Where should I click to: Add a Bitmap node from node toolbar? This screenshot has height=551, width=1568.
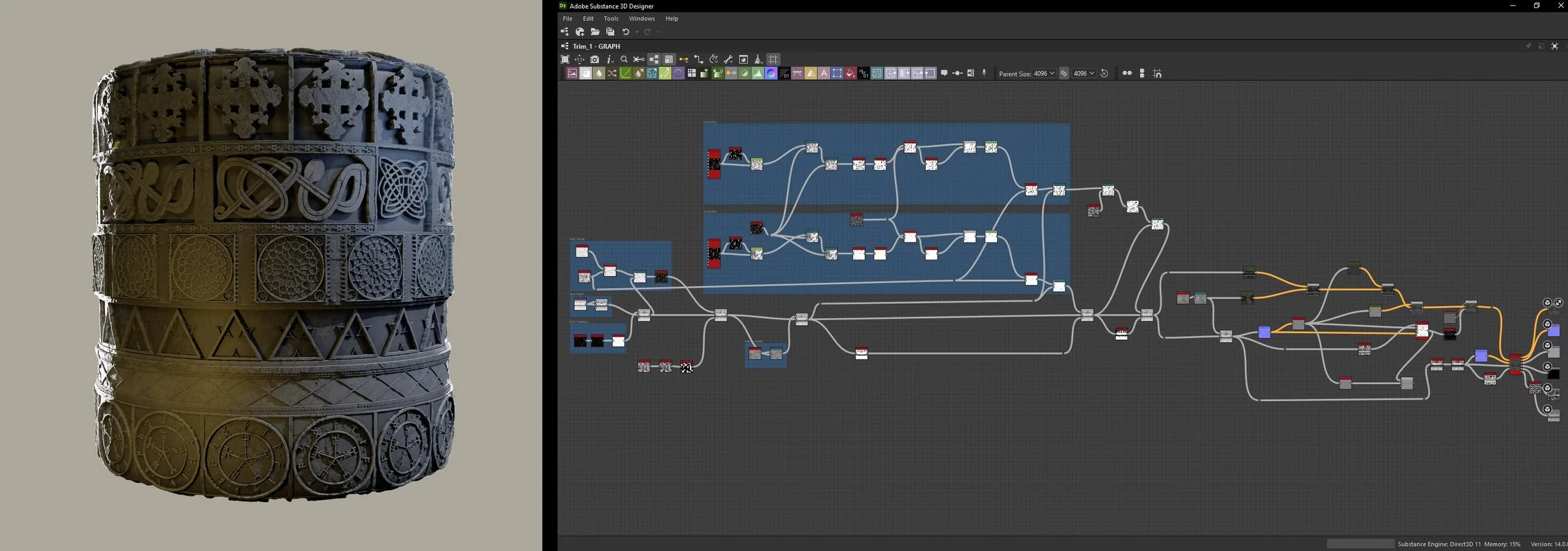(x=572, y=73)
